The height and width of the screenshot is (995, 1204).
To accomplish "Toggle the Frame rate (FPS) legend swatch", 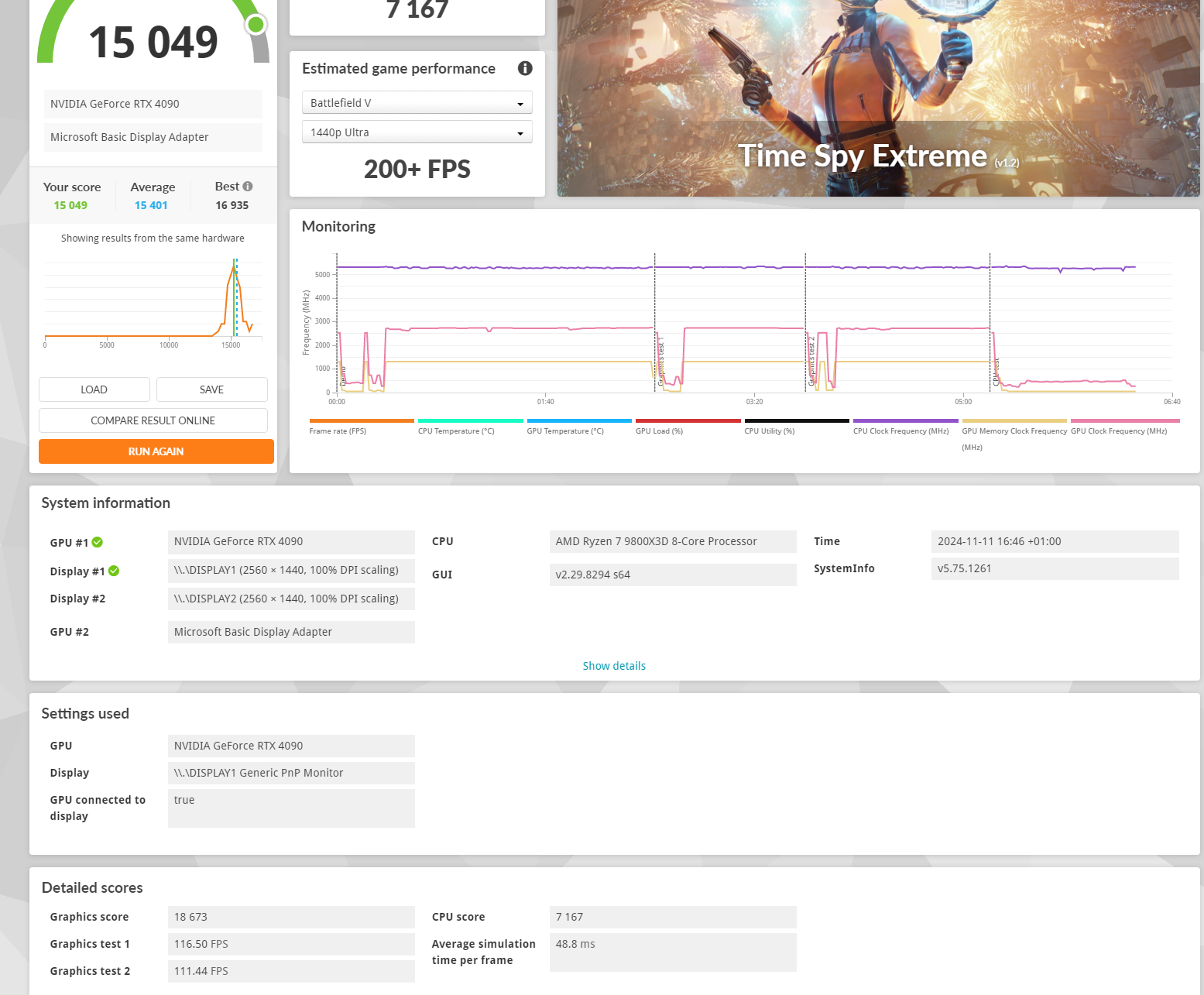I will (362, 421).
